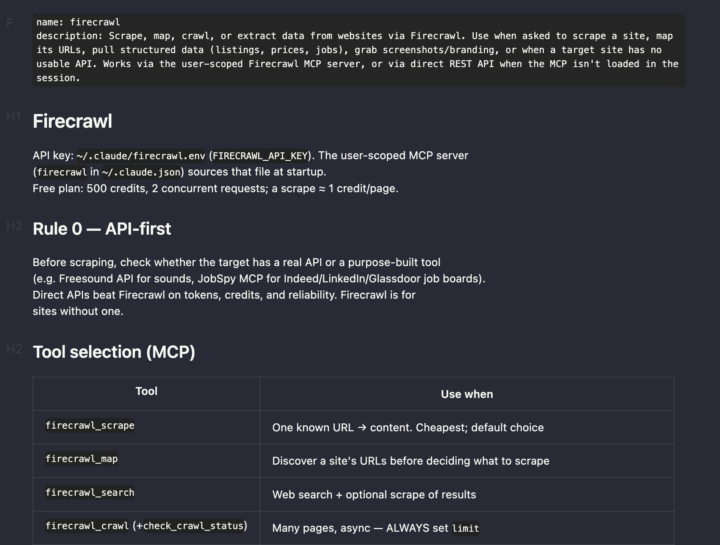Click the FIRECRAWL_API_KEY inline code
This screenshot has width=720, height=545.
click(x=260, y=156)
